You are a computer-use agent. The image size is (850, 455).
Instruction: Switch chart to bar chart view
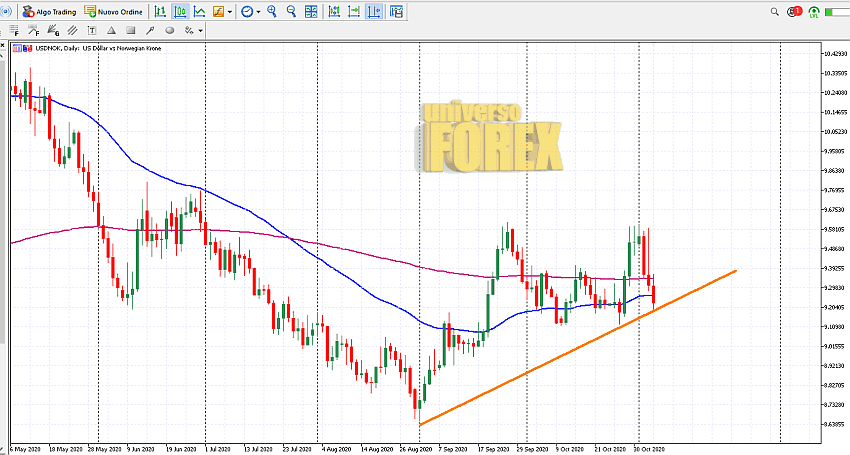[160, 12]
